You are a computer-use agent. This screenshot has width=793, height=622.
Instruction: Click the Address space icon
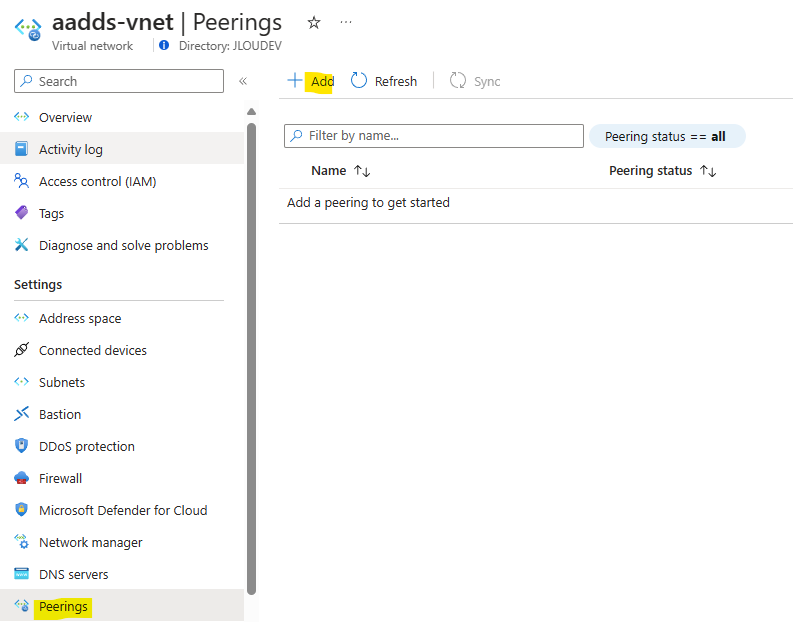tap(21, 318)
